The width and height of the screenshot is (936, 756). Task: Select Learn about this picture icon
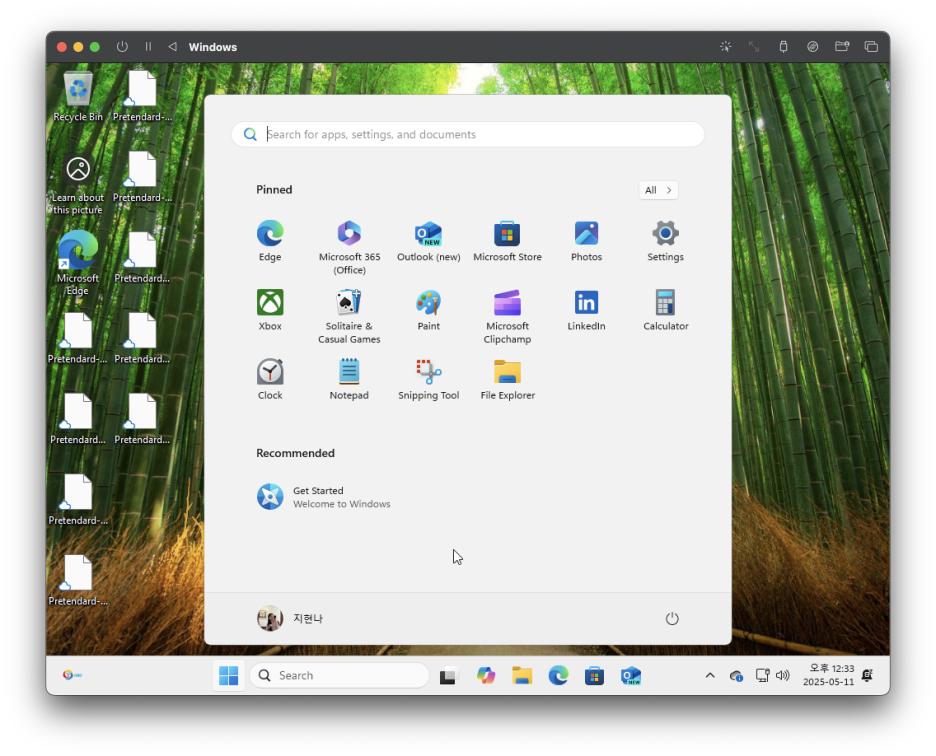[x=78, y=185]
